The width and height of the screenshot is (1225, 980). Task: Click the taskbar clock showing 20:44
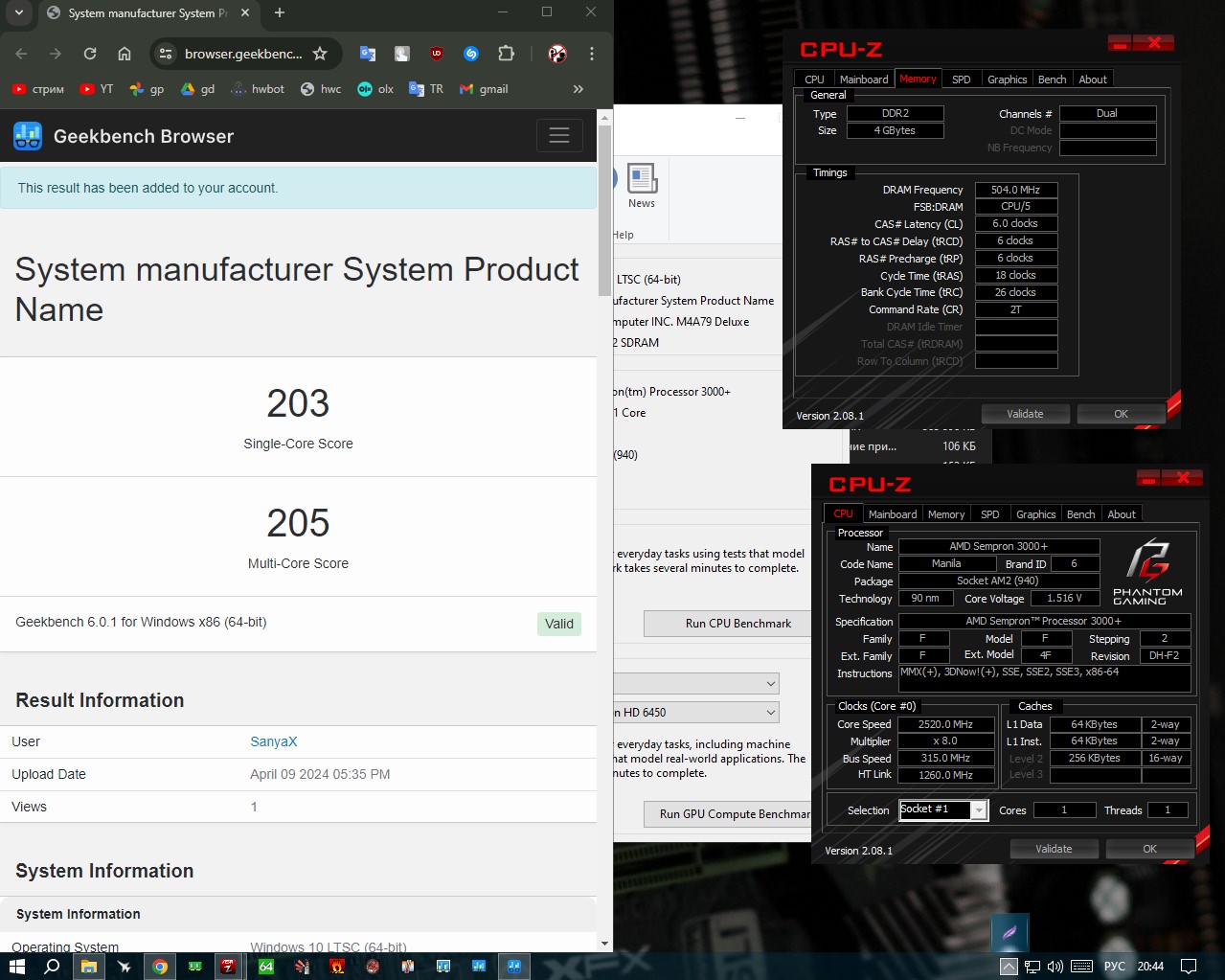tap(1150, 966)
